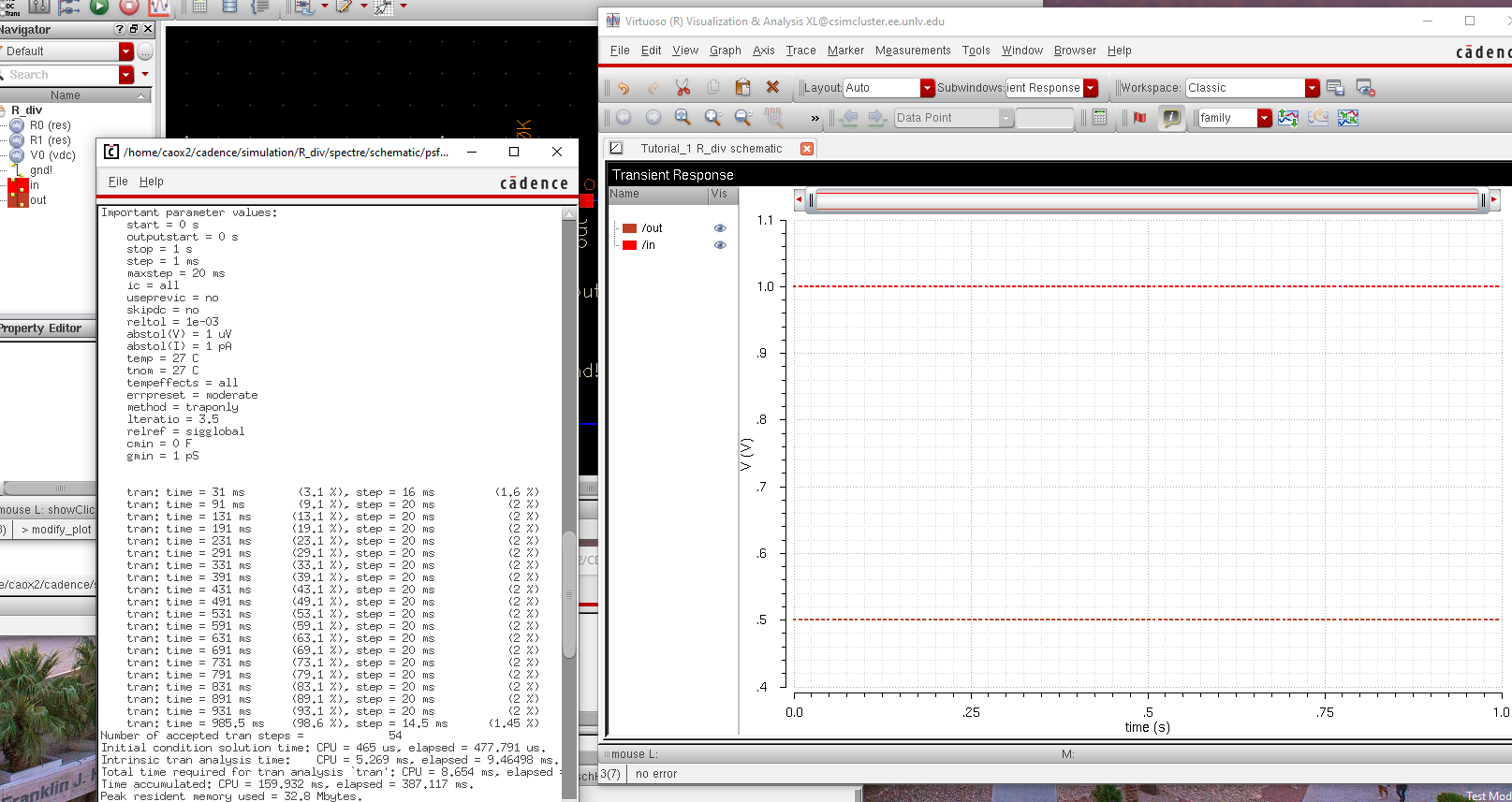Click the red flag marker icon
The height and width of the screenshot is (802, 1512).
(1139, 118)
